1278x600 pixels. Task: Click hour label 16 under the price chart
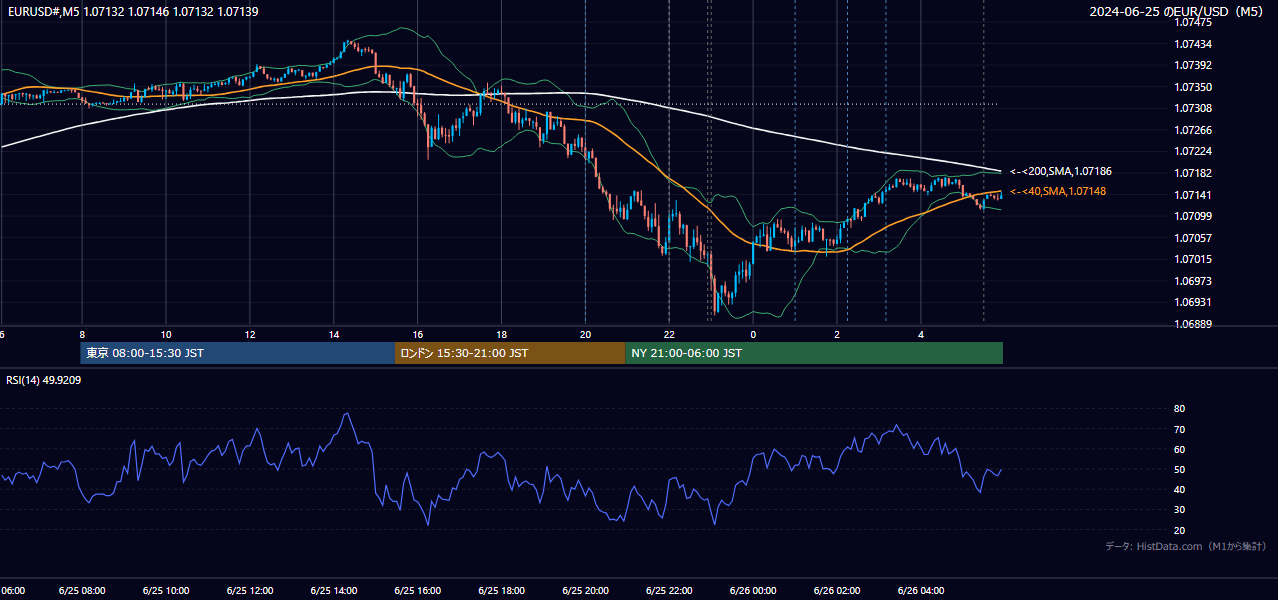coord(418,334)
